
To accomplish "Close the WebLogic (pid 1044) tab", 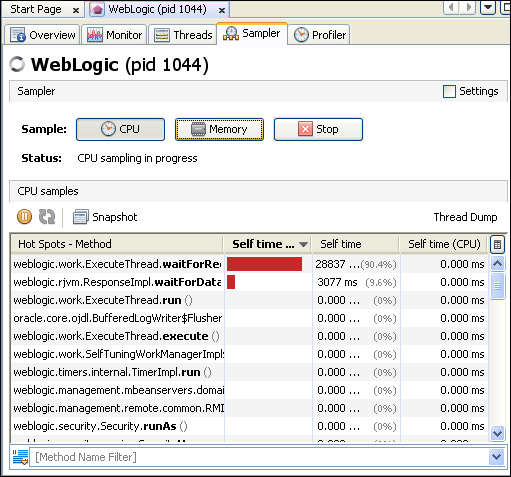I will click(x=222, y=10).
